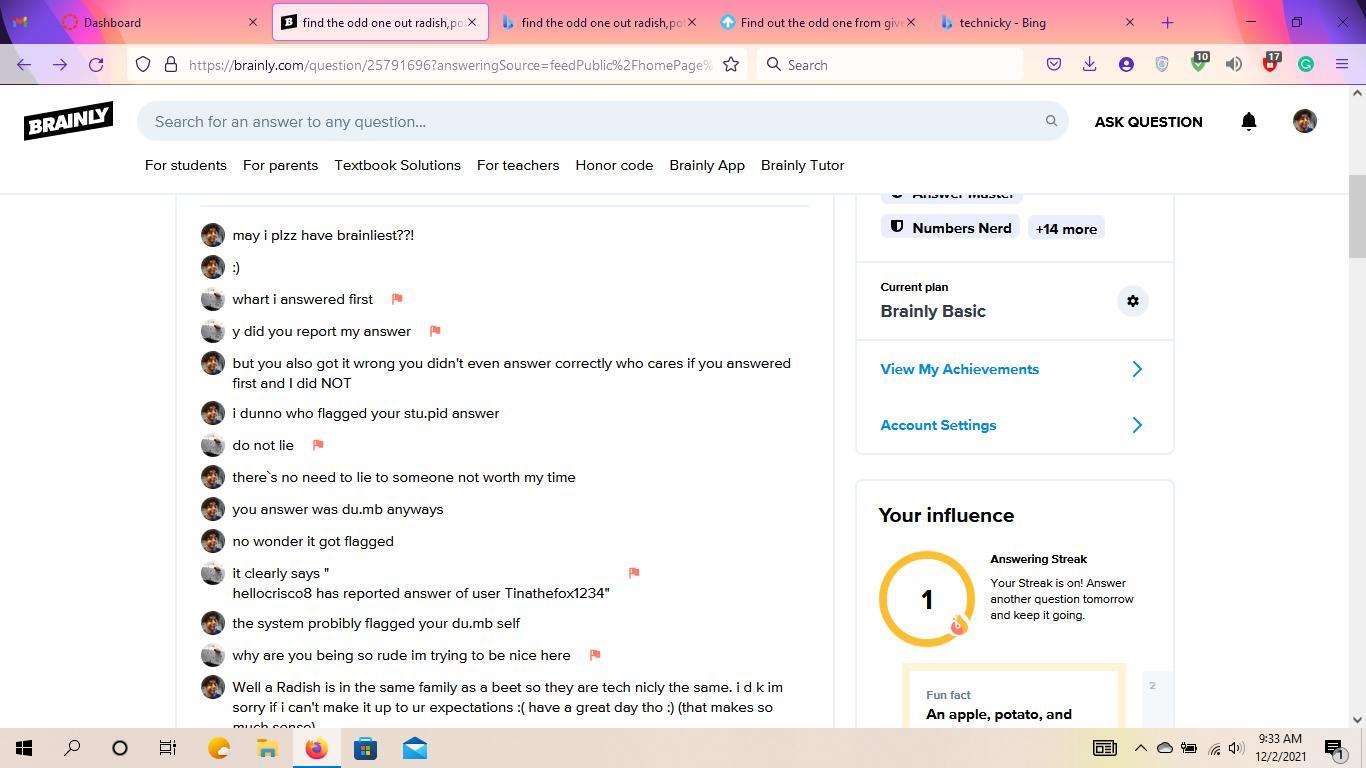Open a new browser tab
Image resolution: width=1366 pixels, height=768 pixels.
1167,22
